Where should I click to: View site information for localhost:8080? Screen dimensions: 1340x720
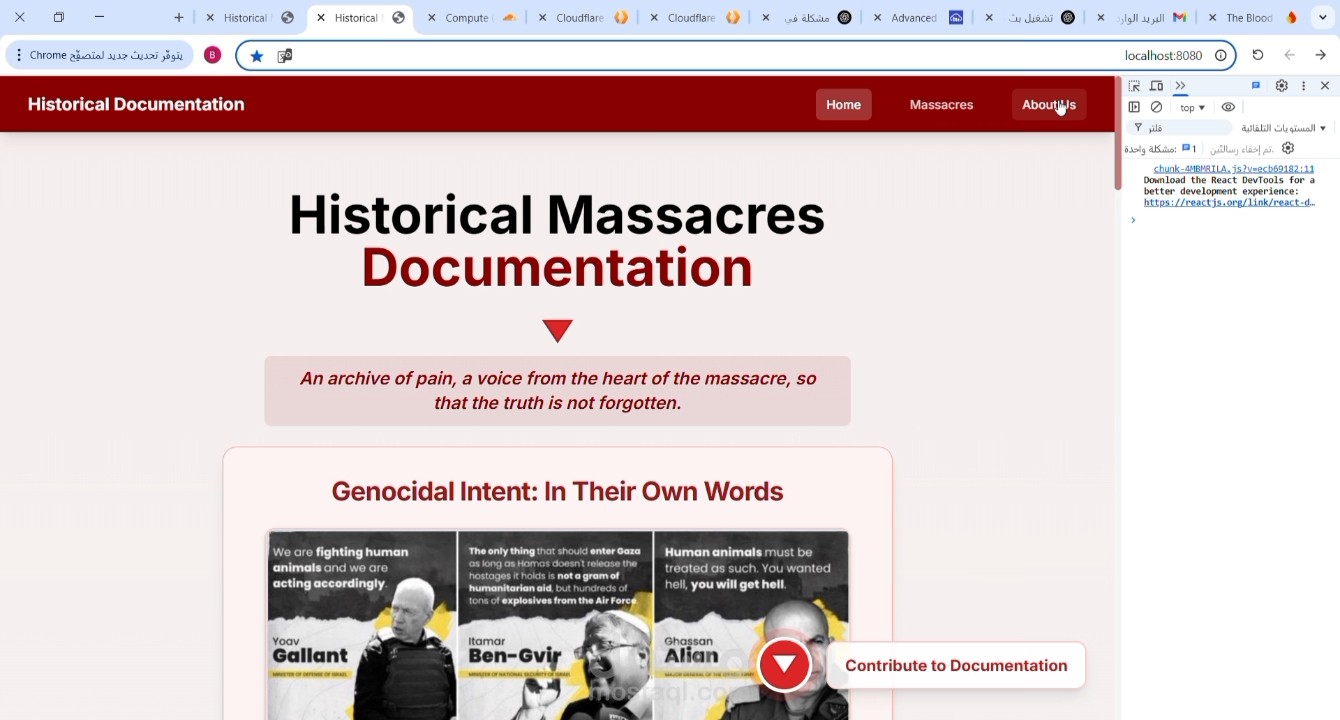[x=1220, y=56]
